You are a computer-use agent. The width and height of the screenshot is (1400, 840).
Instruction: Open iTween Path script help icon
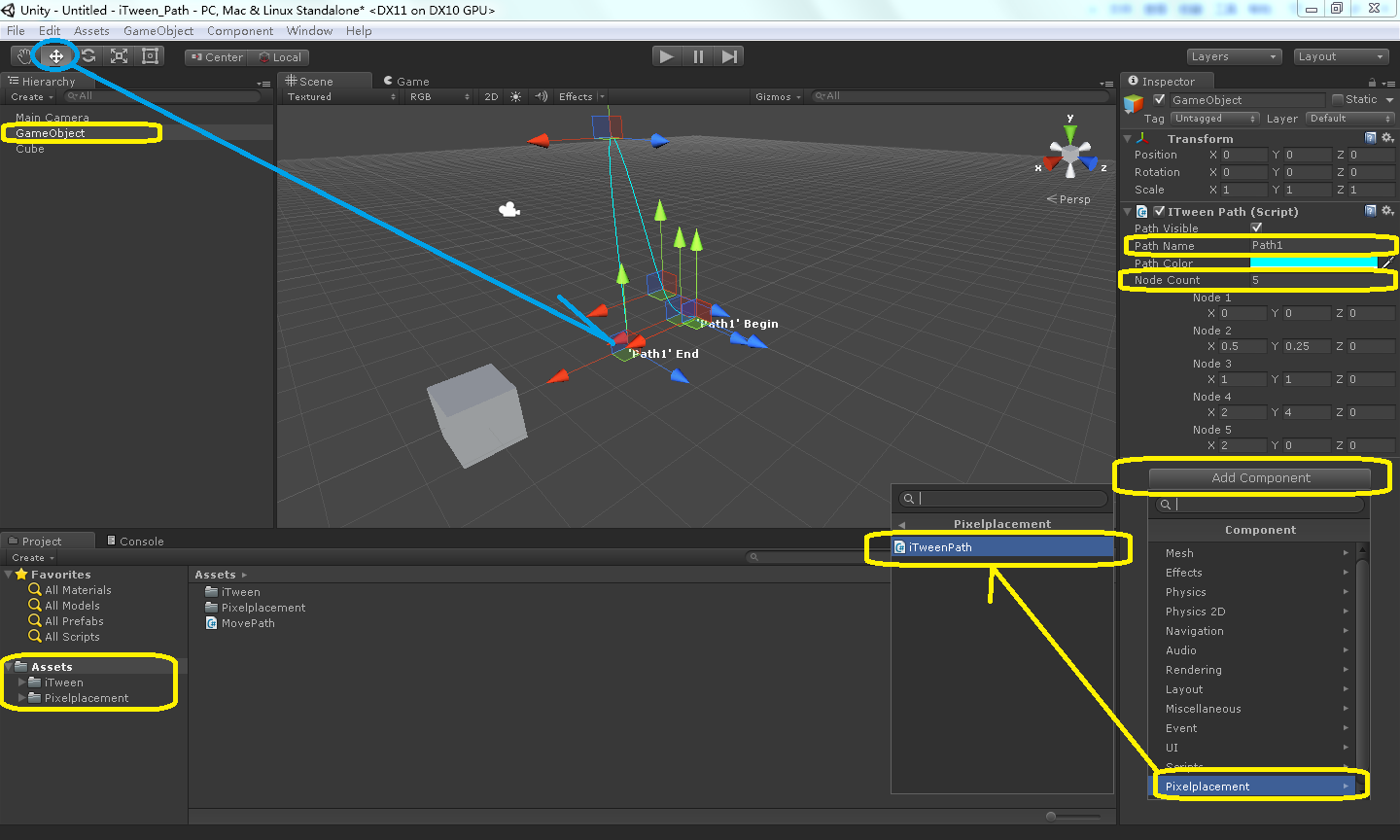pos(1371,211)
